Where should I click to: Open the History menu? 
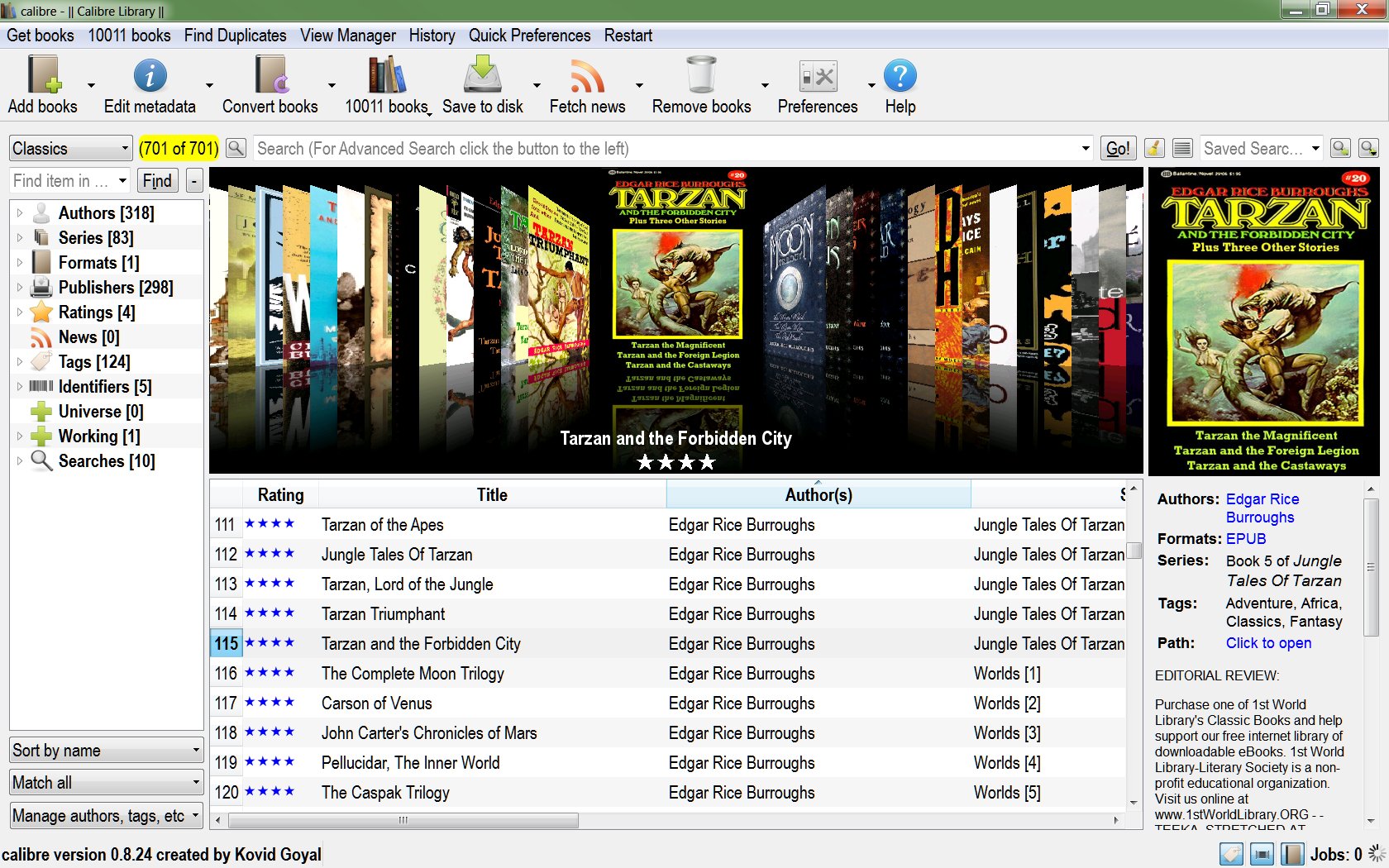tap(432, 36)
